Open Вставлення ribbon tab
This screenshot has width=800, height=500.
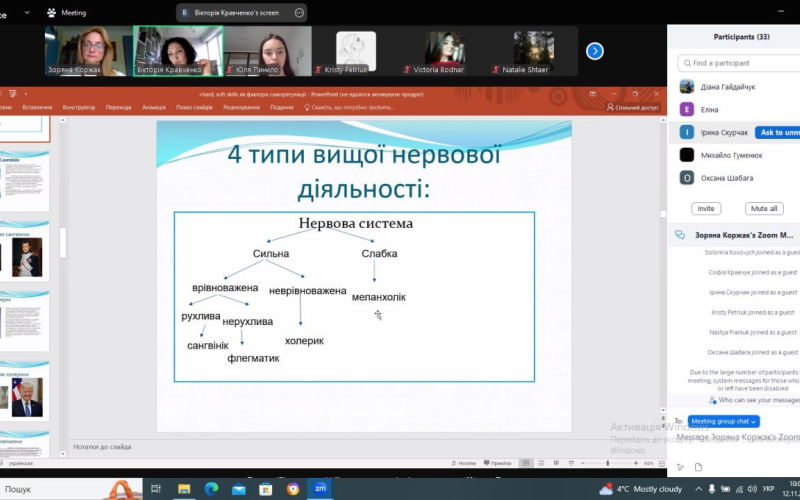coord(37,107)
